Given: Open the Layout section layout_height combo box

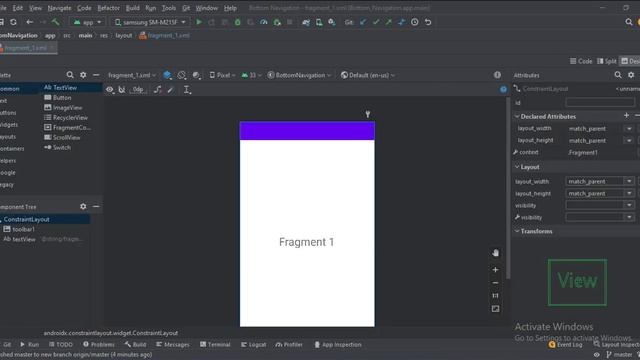Looking at the screenshot, I should click(600, 193).
